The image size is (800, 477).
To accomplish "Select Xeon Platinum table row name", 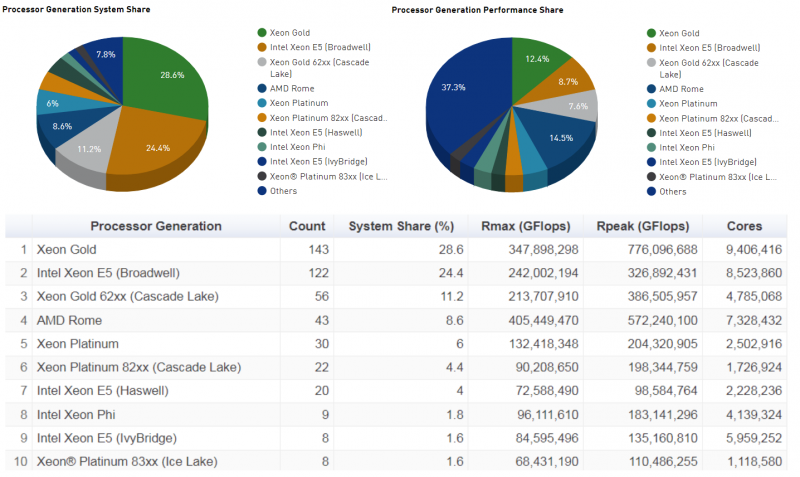I will pyautogui.click(x=78, y=344).
